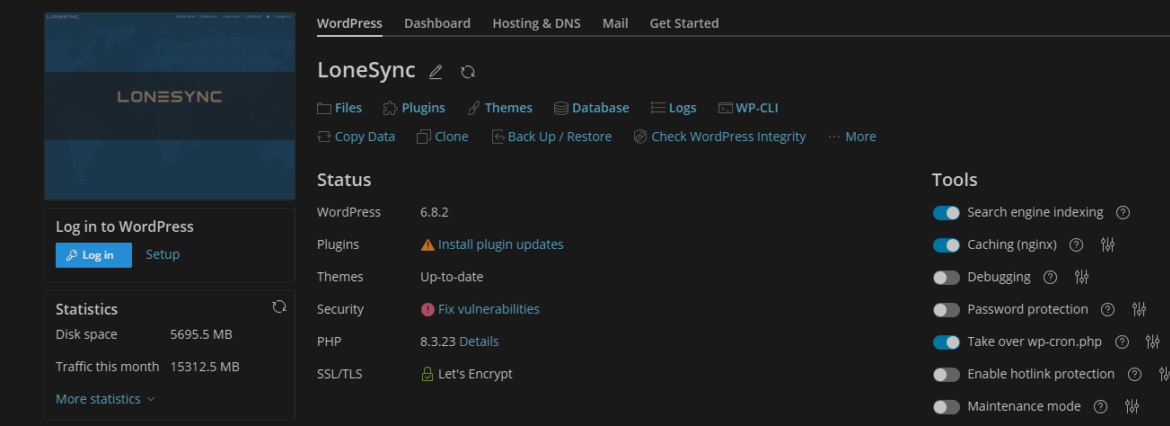Click help icon for Take over wp-cron.php

point(1121,342)
